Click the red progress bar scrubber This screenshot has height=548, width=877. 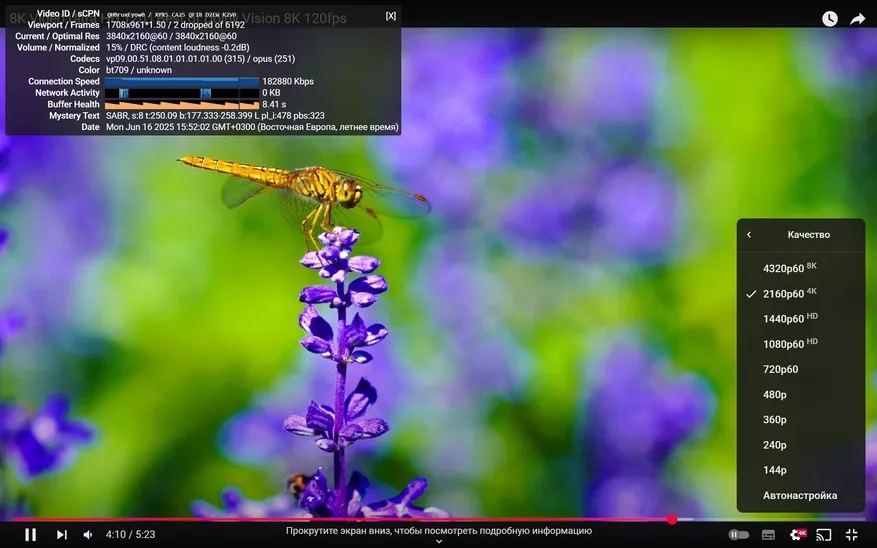672,519
